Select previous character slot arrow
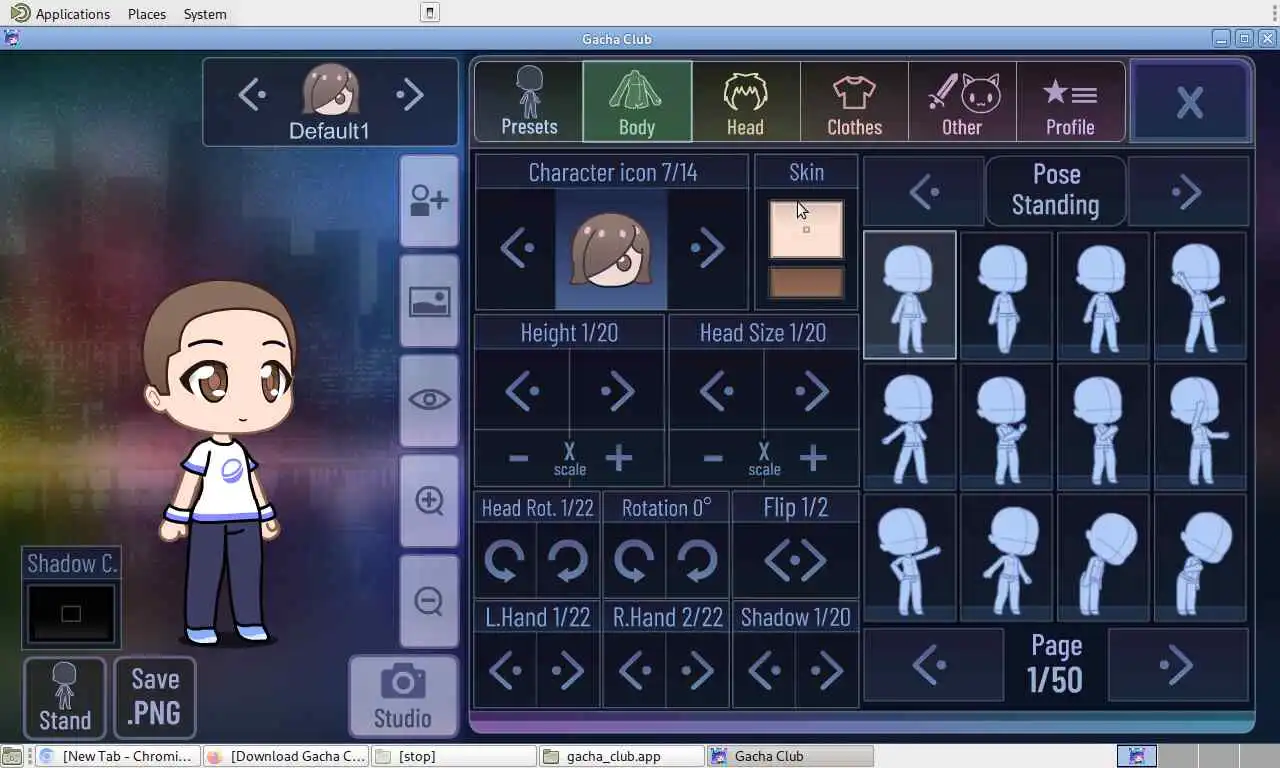This screenshot has height=768, width=1280. 252,95
